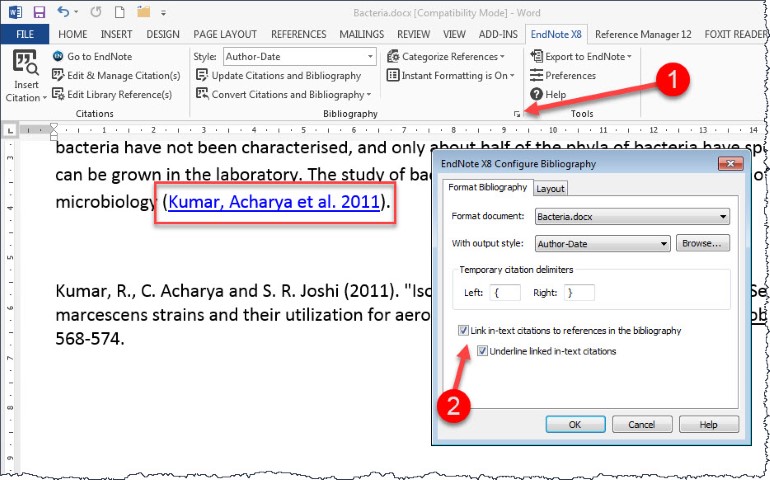
Task: Open the With output style dropdown
Action: tap(603, 244)
